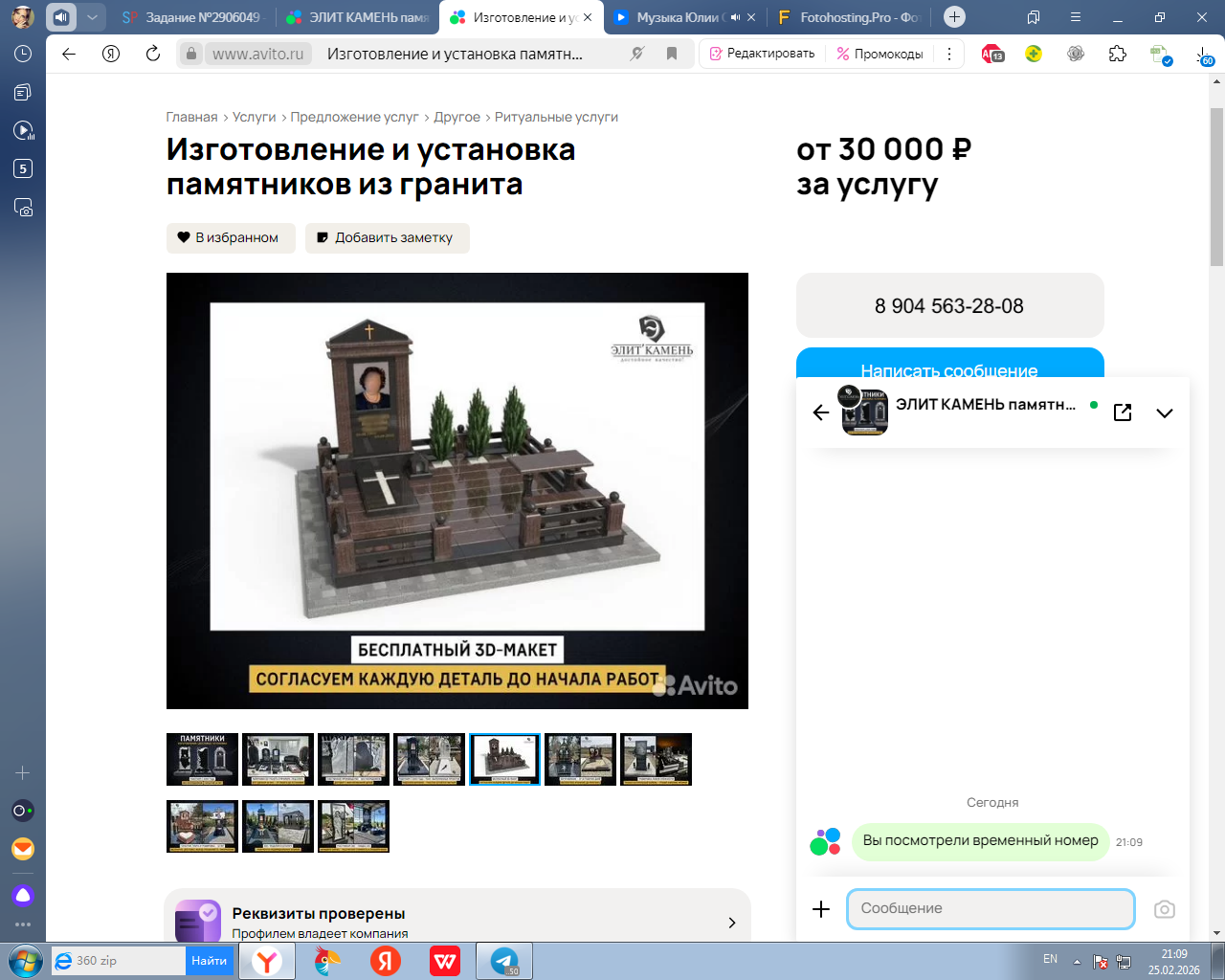The width and height of the screenshot is (1225, 980).
Task: Switch to the 'Задание №2906049' tab
Action: coord(195,17)
